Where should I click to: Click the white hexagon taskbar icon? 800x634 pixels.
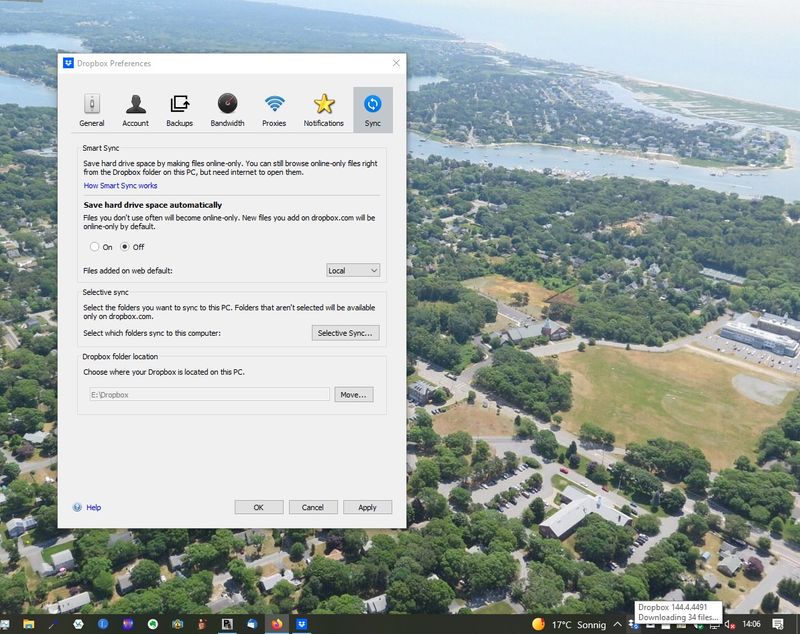pyautogui.click(x=78, y=624)
